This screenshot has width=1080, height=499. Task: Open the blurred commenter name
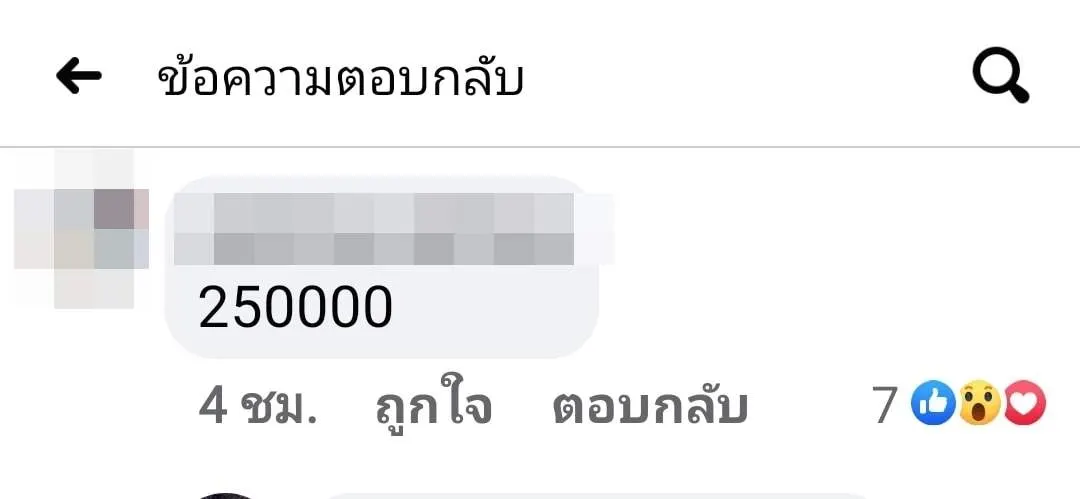point(393,229)
